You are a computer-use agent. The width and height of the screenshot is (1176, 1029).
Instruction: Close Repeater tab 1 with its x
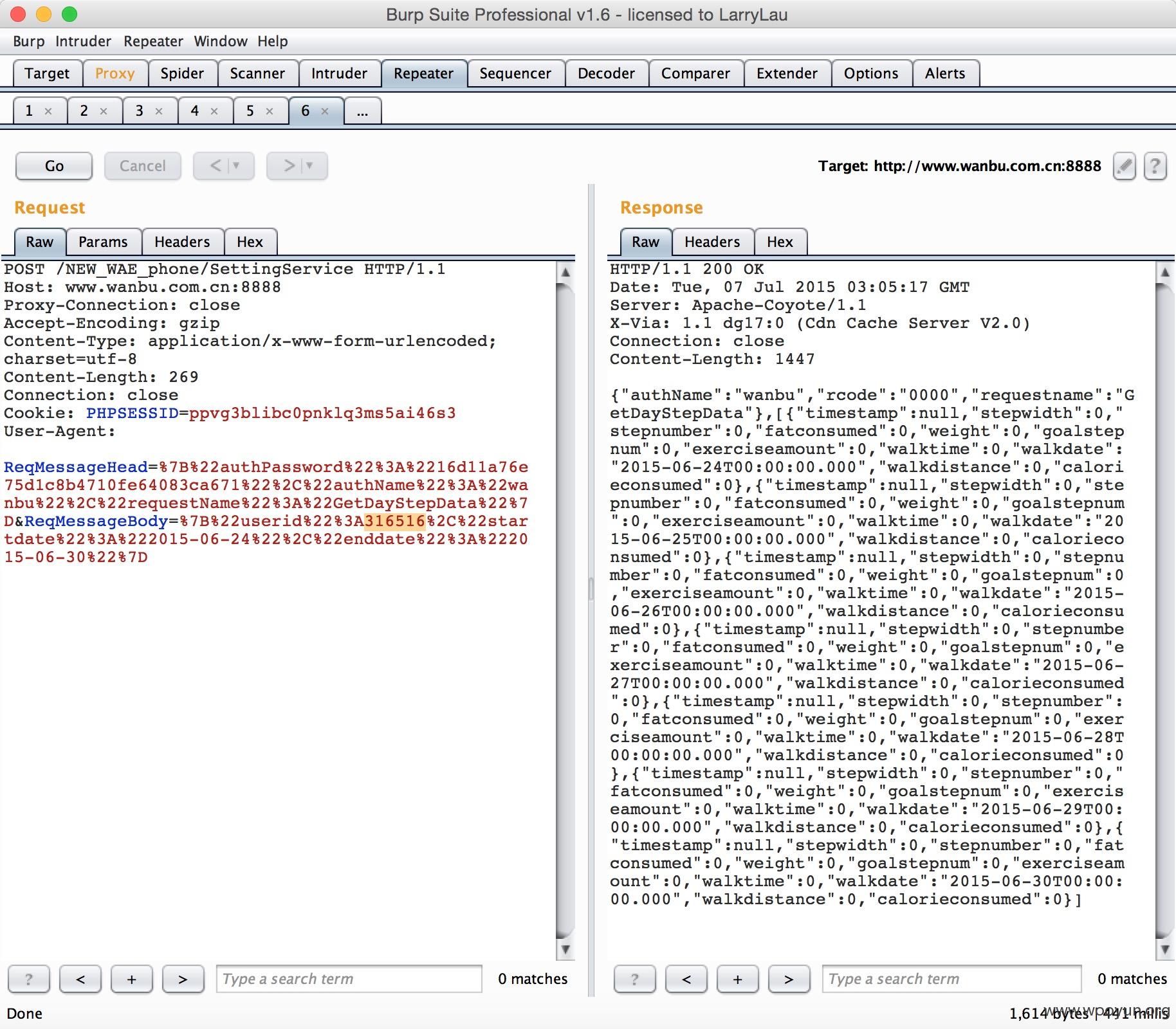click(48, 111)
